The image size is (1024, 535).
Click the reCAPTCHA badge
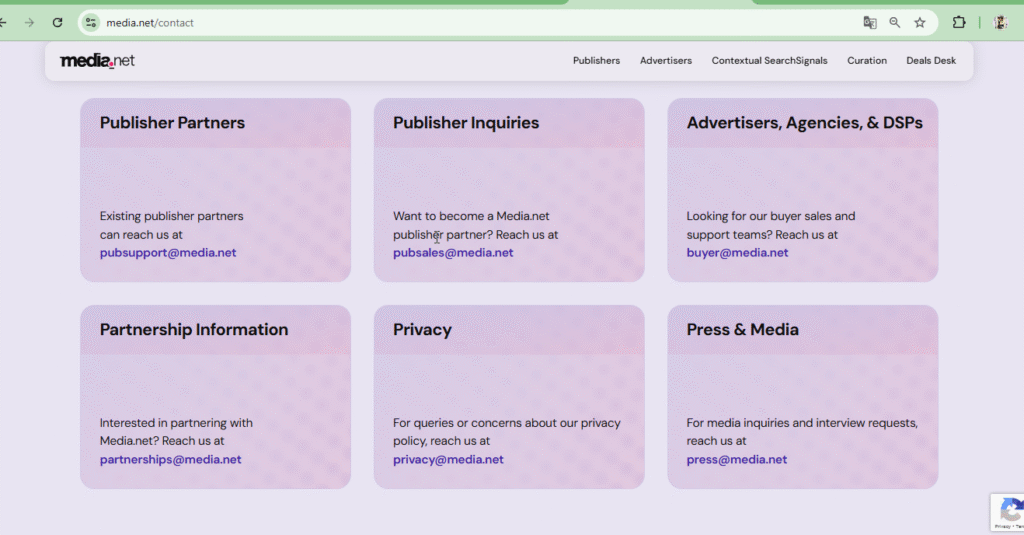click(x=1008, y=511)
